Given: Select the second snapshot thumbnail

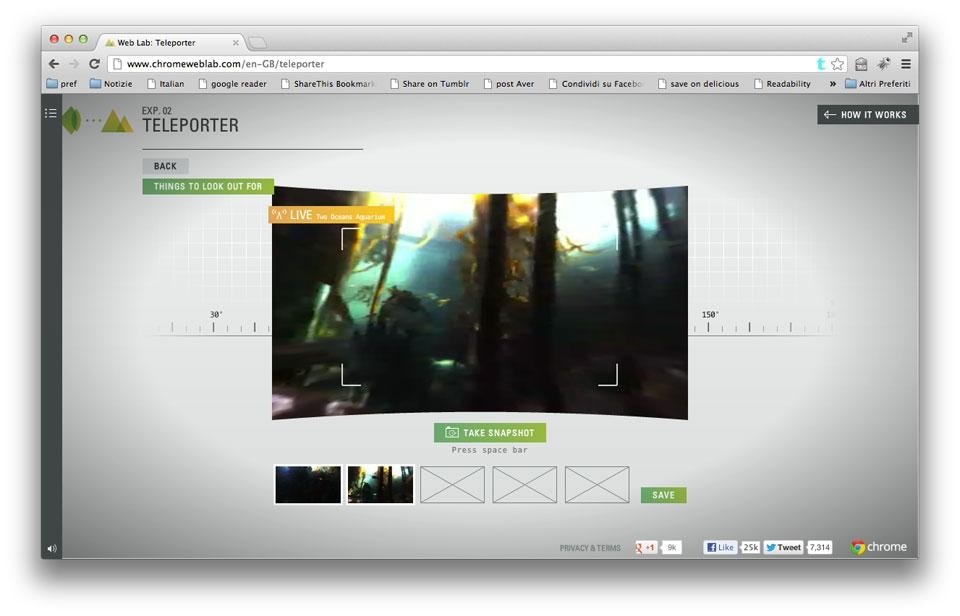Looking at the screenshot, I should (x=380, y=484).
